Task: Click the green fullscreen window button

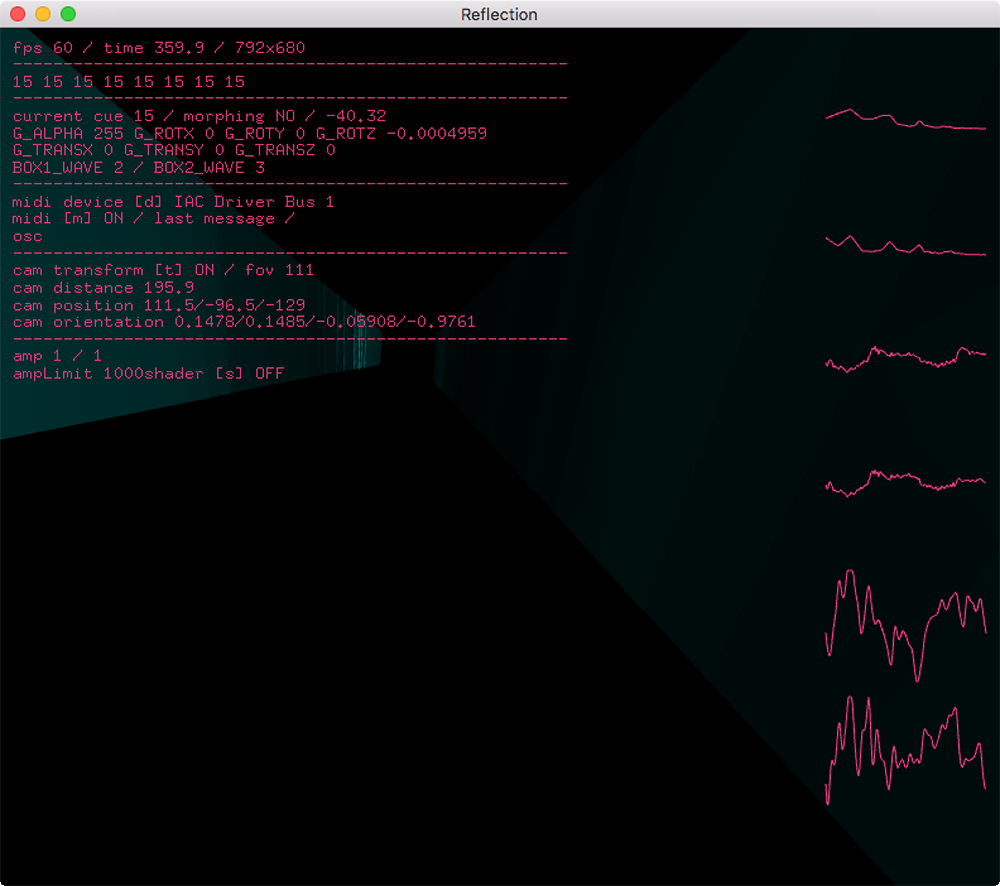Action: pyautogui.click(x=68, y=14)
